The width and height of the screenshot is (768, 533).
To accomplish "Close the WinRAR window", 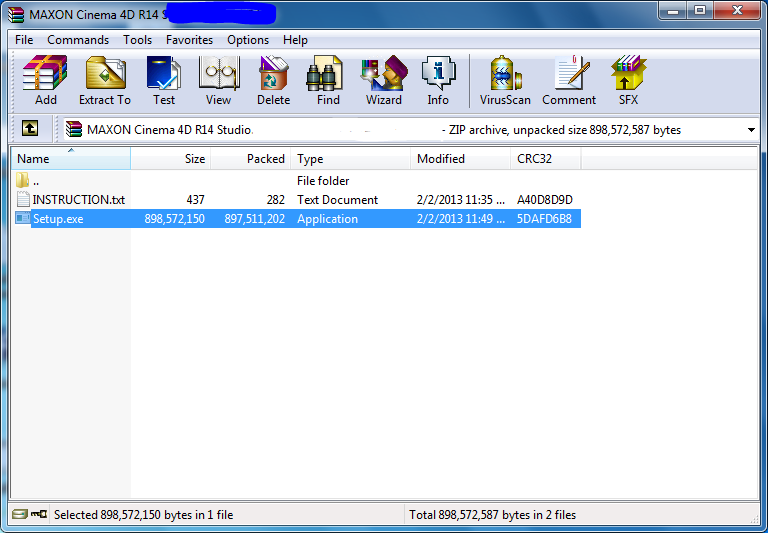I will click(737, 10).
